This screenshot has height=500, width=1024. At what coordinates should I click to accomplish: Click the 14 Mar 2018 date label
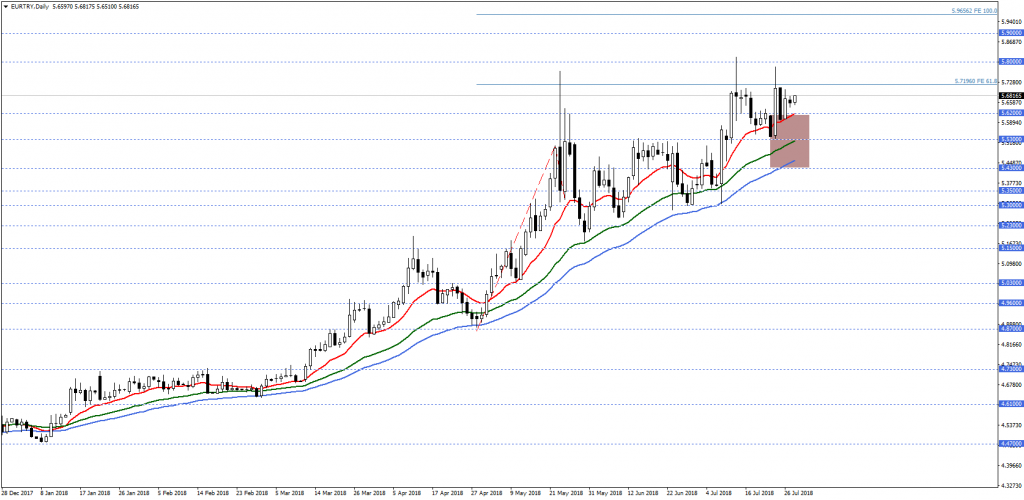[330, 493]
